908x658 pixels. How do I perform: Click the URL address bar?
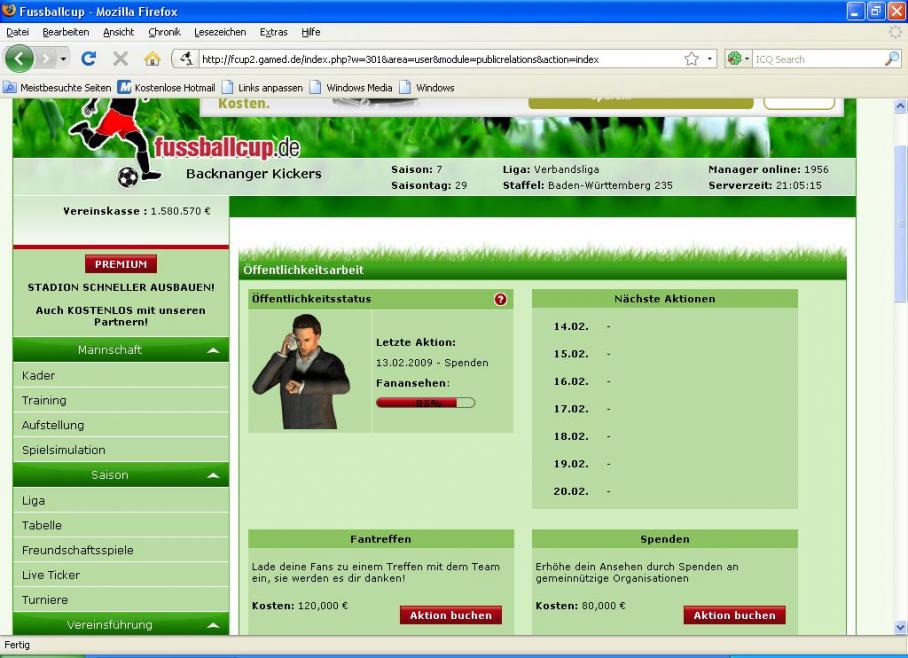(x=430, y=59)
